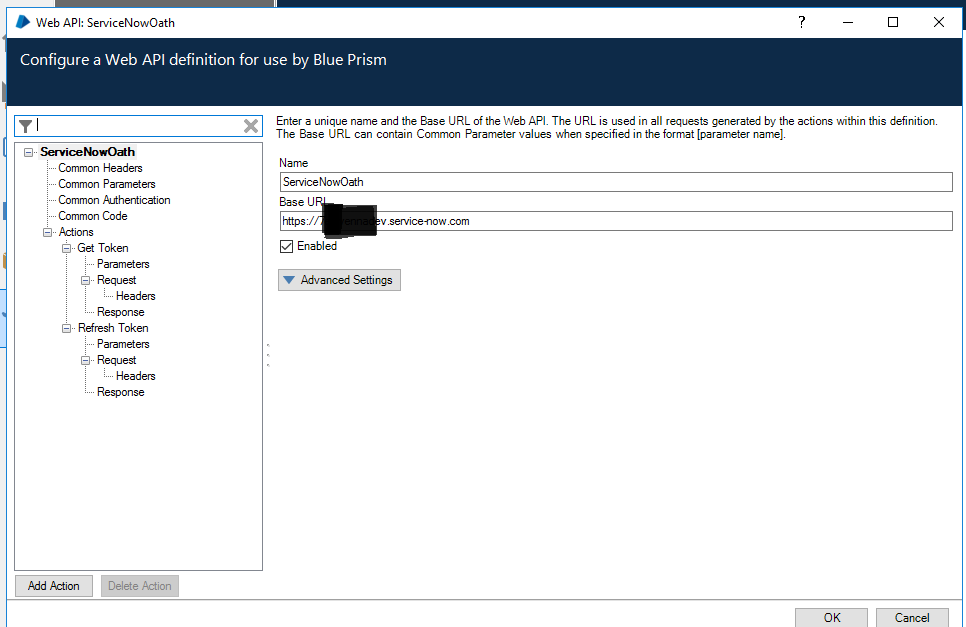Open Headers under Get Token Request
The height and width of the screenshot is (627, 966).
(x=136, y=296)
